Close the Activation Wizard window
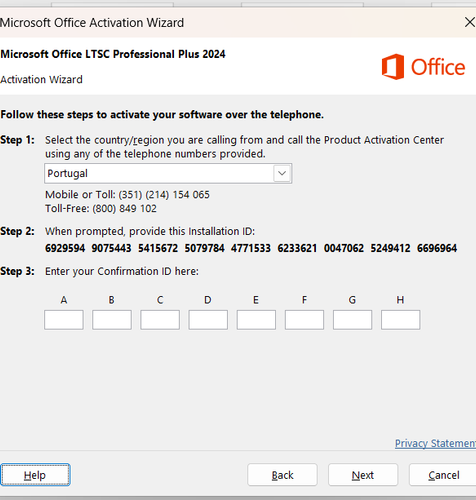 click(470, 22)
